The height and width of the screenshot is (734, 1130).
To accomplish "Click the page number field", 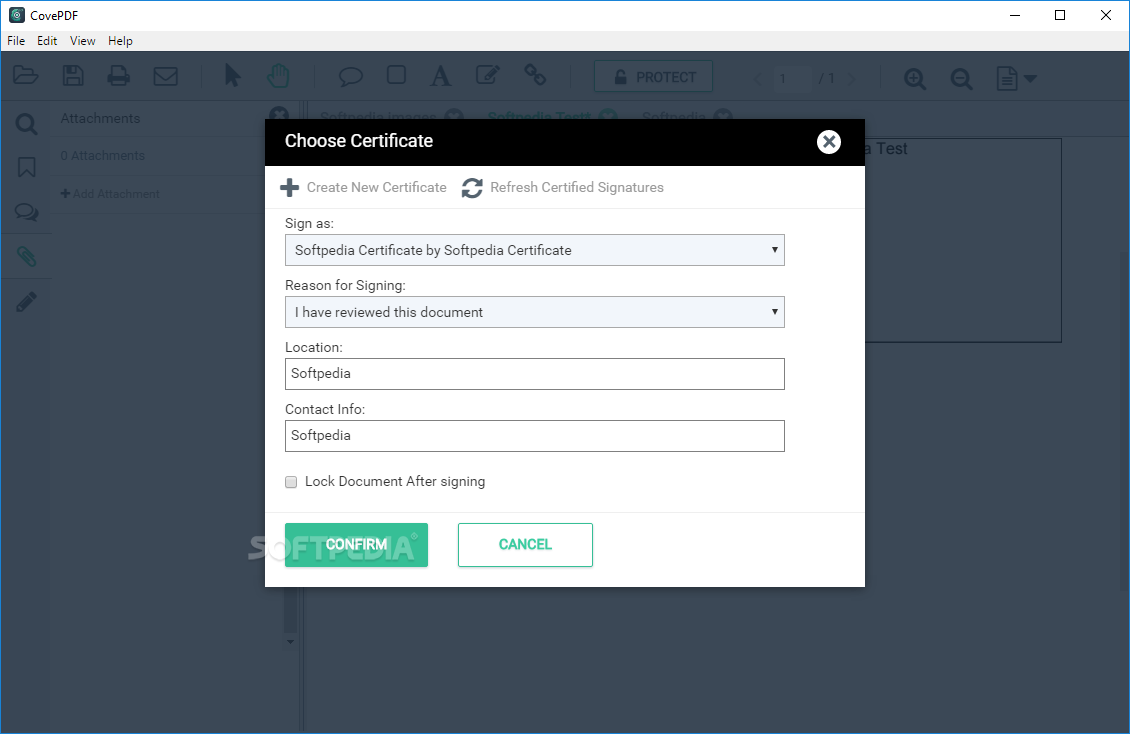I will click(x=791, y=78).
